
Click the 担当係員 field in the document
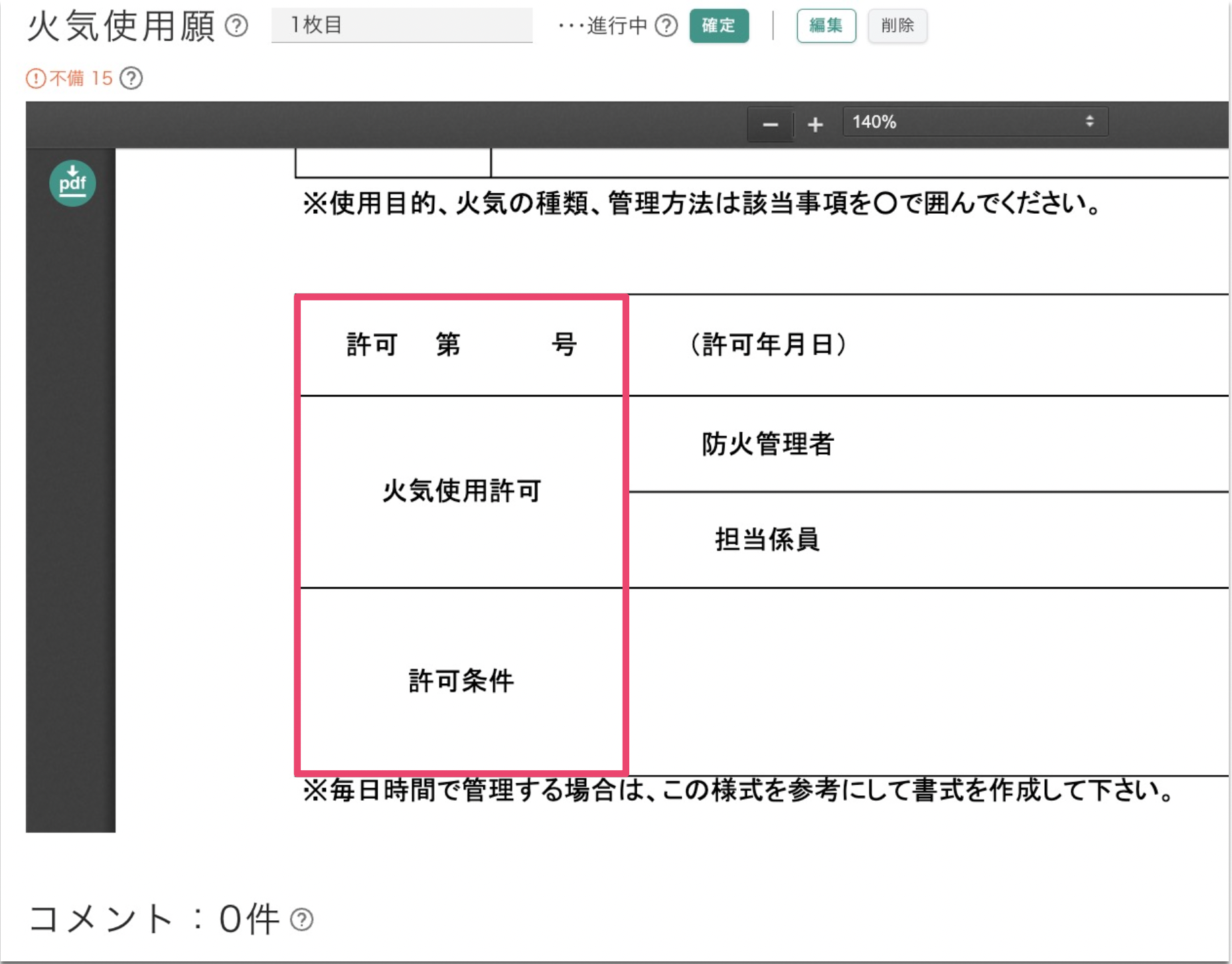tap(767, 540)
